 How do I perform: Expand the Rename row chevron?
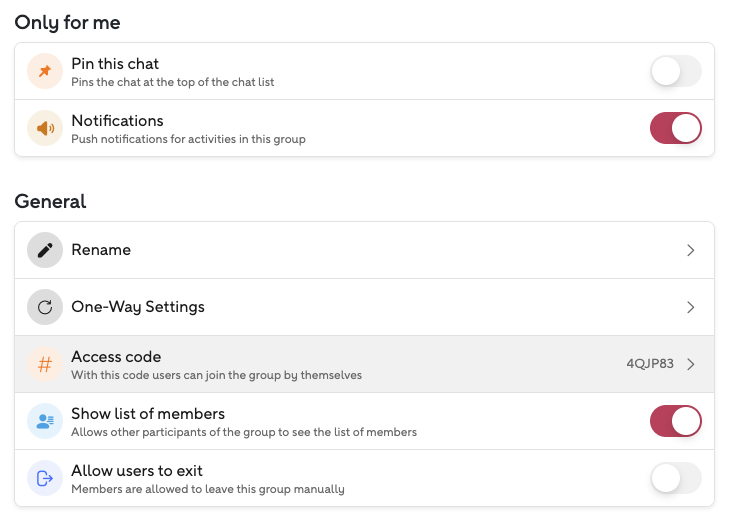click(x=690, y=250)
